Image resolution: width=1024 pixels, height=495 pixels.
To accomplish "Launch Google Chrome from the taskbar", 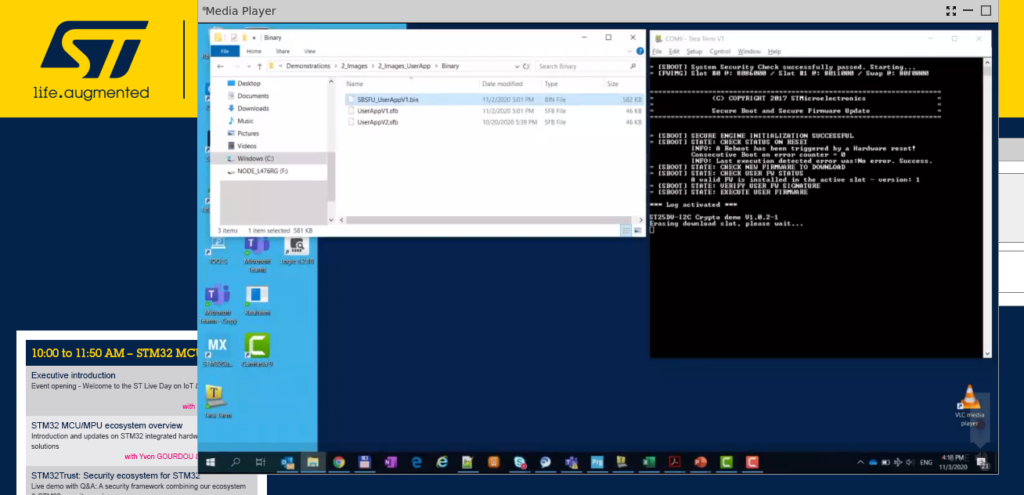I will (338, 462).
